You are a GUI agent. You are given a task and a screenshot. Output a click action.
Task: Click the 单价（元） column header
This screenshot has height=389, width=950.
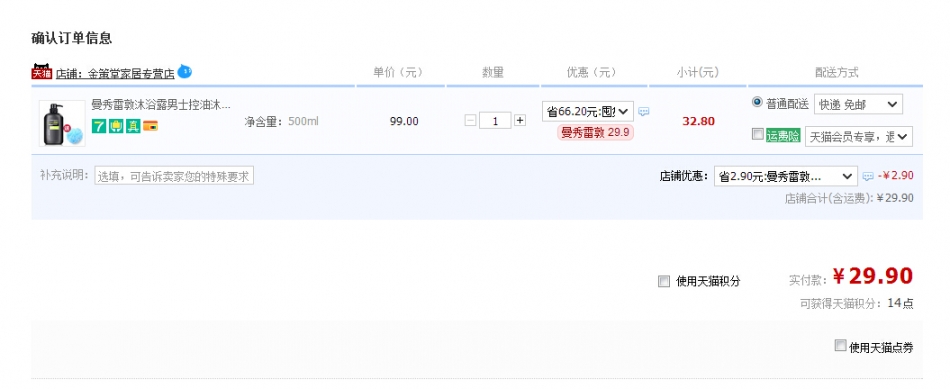(x=397, y=73)
